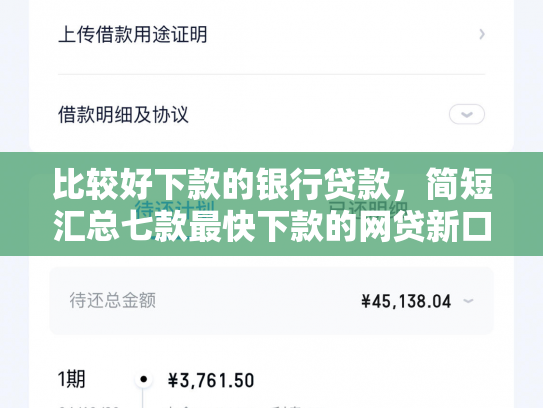Click the divider line above 借款明细及协议

271,74
